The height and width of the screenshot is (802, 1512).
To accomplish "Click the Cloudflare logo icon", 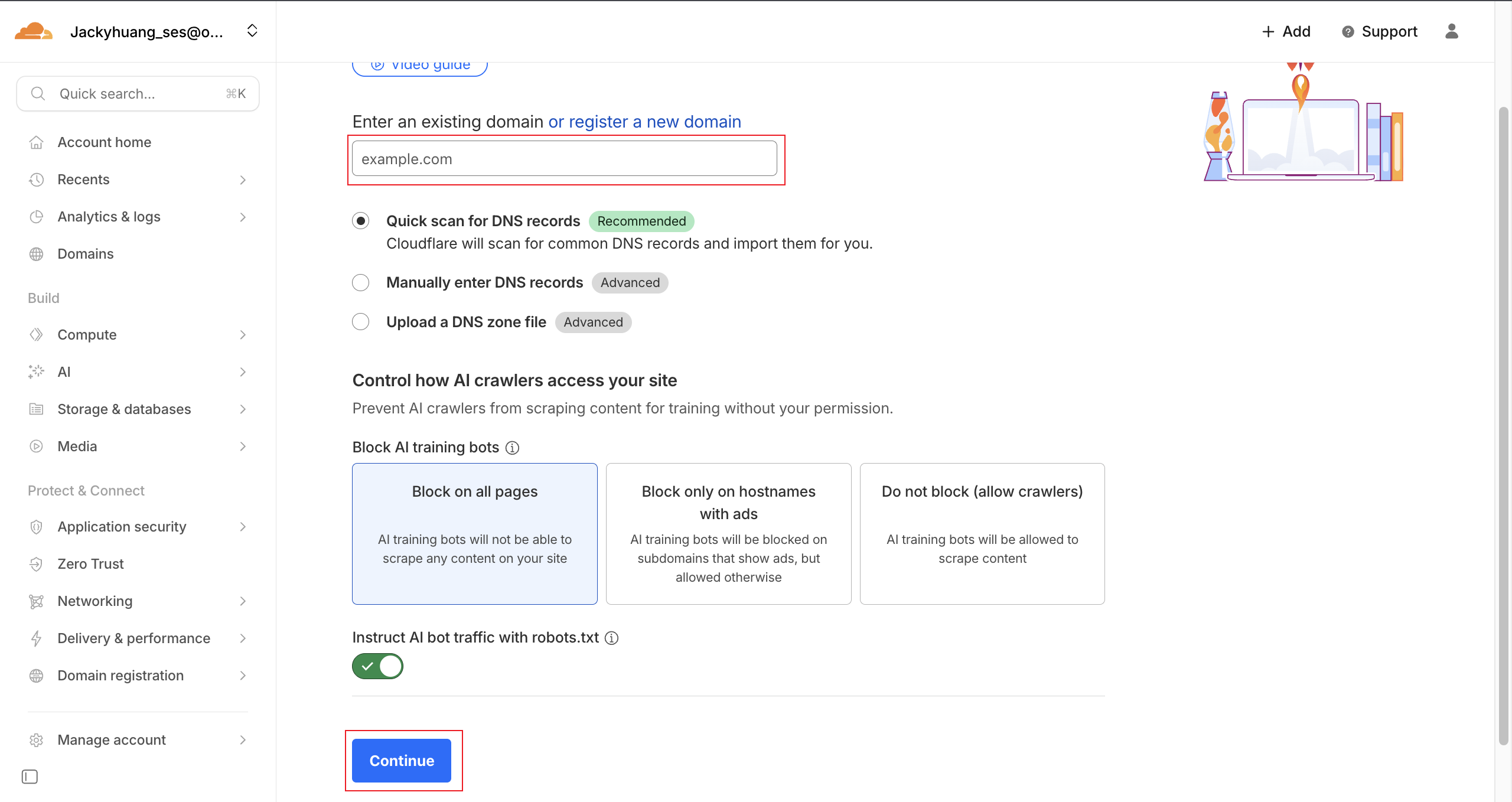I will 34,31.
